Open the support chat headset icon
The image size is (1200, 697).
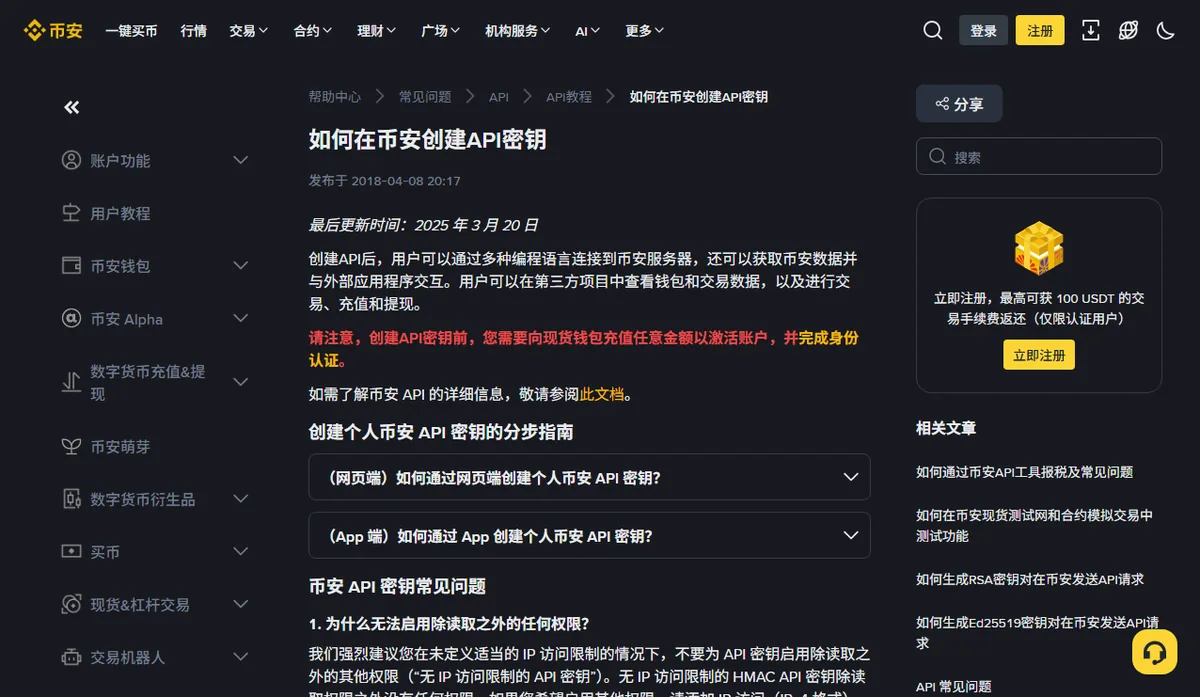click(1154, 652)
